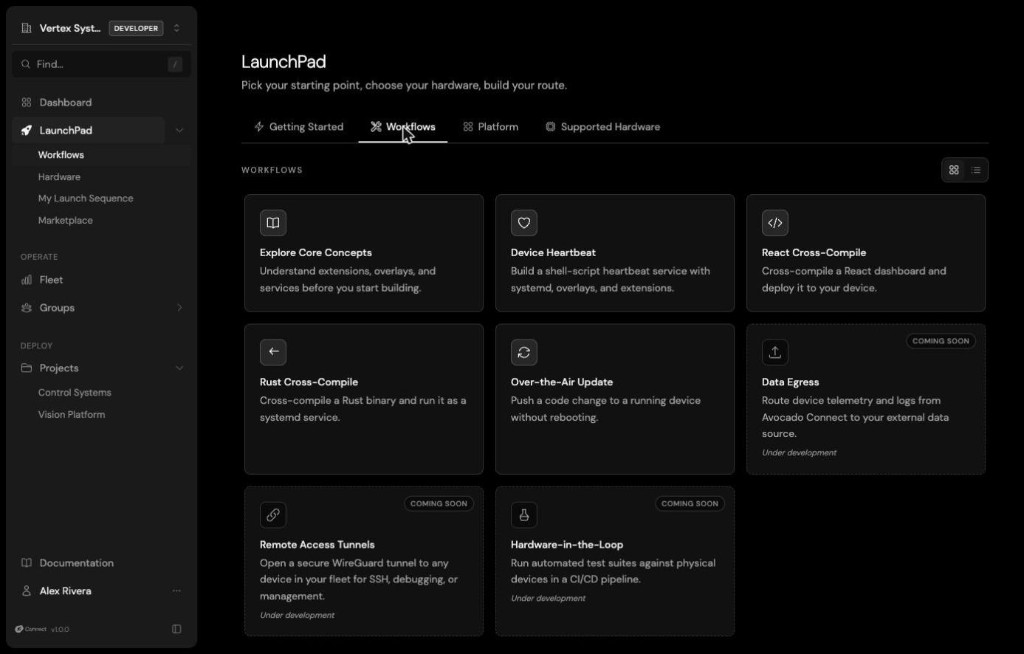The image size is (1024, 654).
Task: Open the Explore Core Concepts workflow
Action: (x=364, y=253)
